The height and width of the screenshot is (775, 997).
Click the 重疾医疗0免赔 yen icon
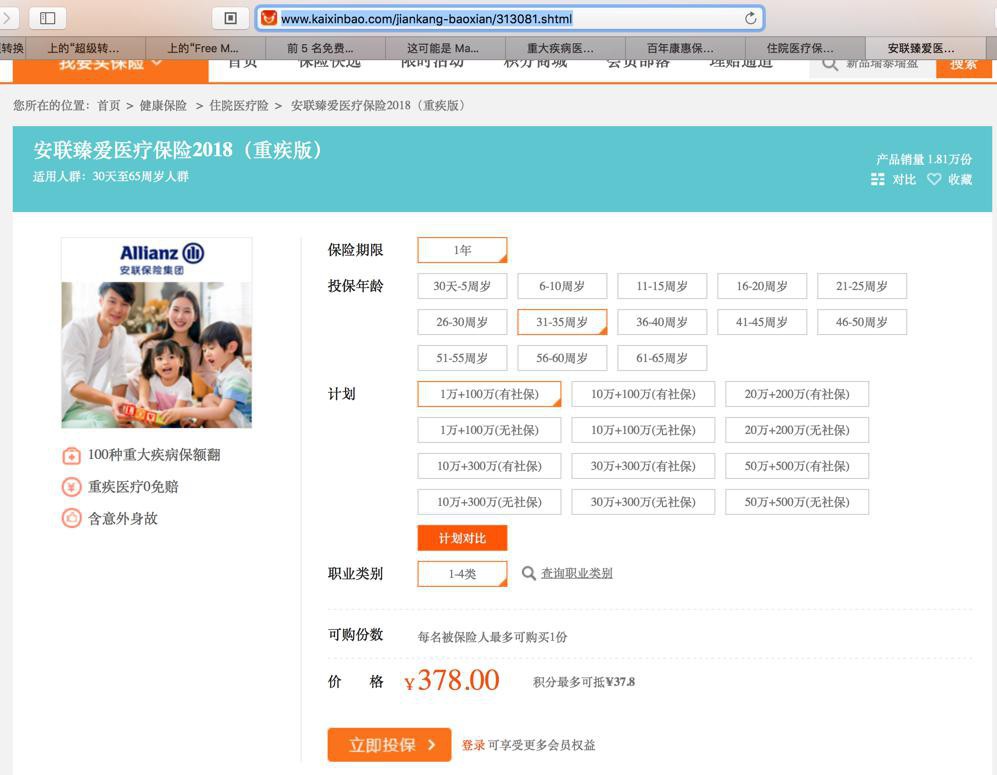pyautogui.click(x=71, y=487)
